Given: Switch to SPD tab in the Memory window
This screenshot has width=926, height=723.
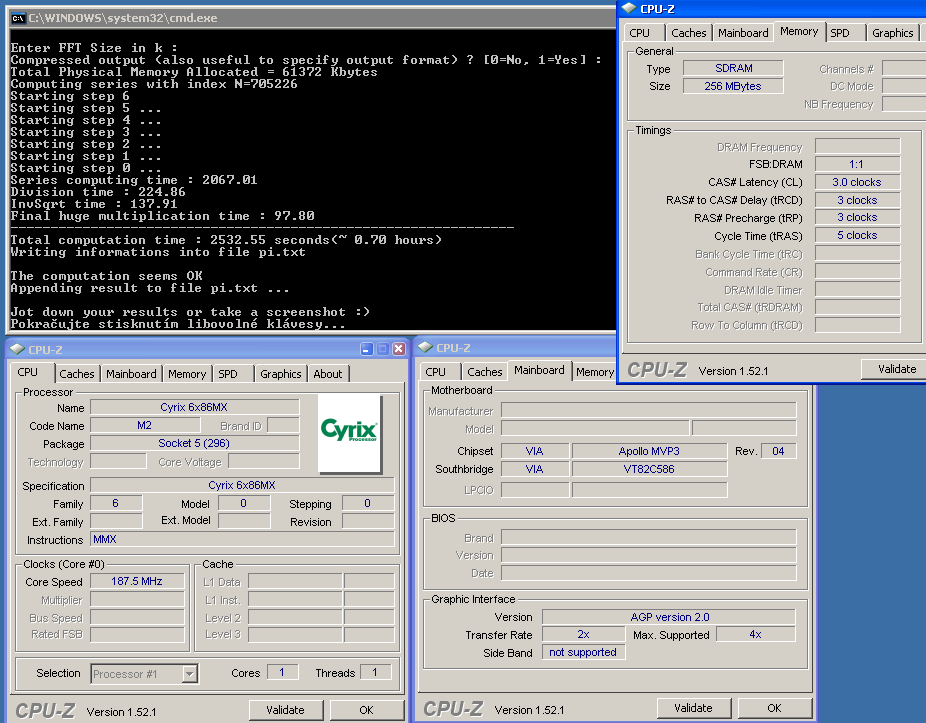Looking at the screenshot, I should [840, 33].
